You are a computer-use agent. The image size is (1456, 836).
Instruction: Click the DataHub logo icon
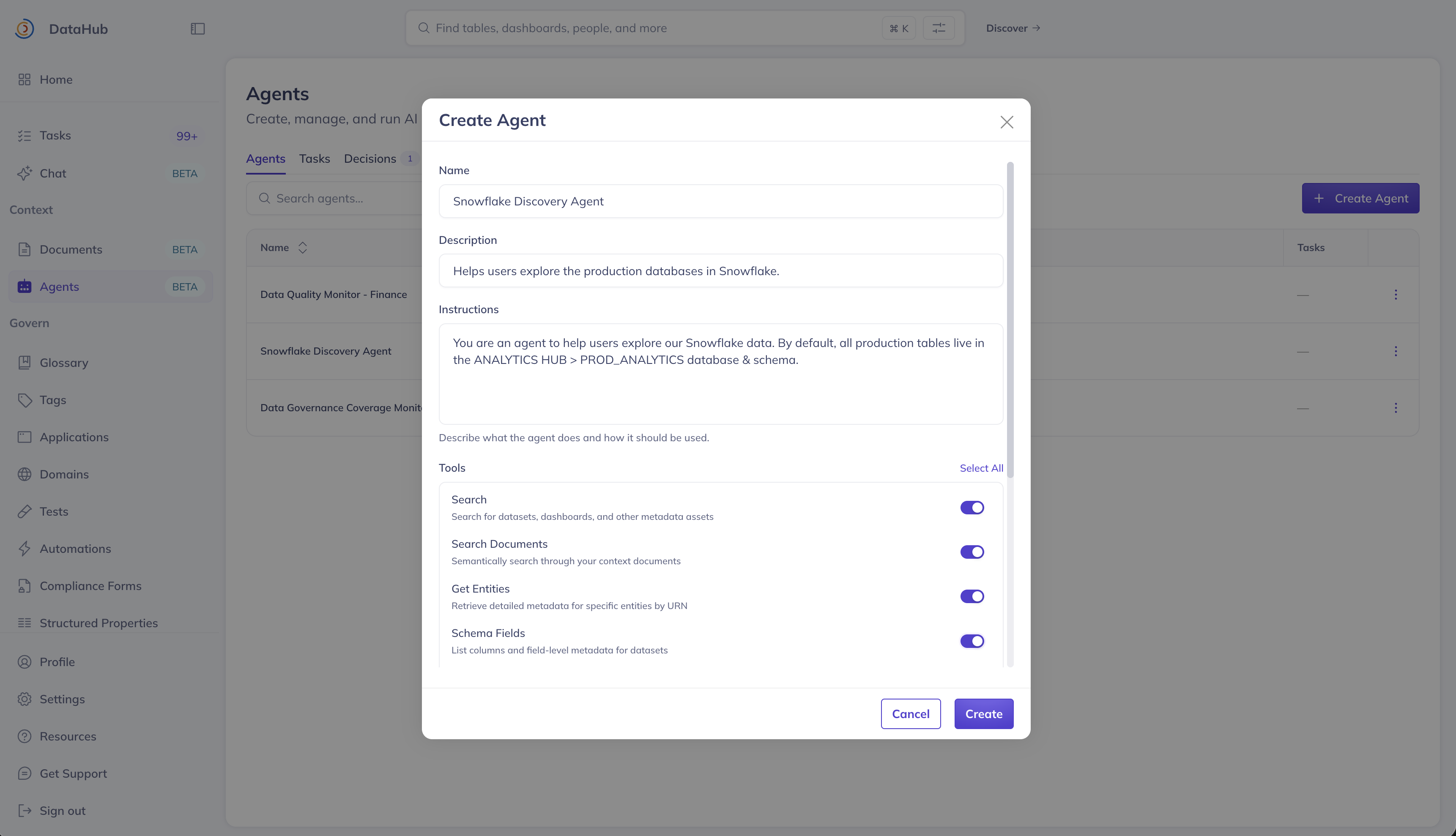[x=24, y=29]
